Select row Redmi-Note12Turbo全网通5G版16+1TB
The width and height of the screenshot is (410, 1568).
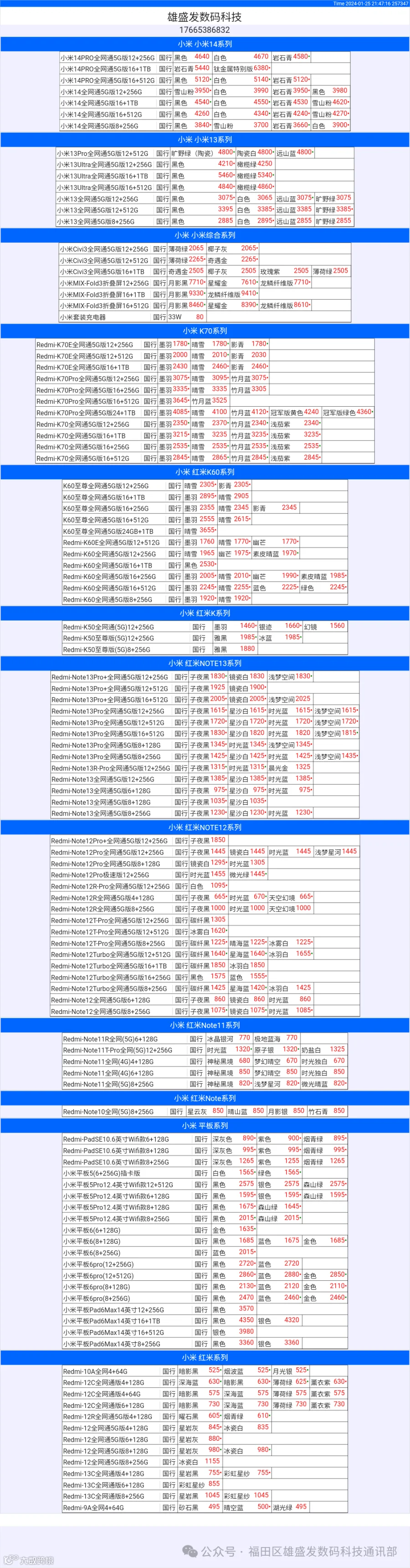point(205,965)
